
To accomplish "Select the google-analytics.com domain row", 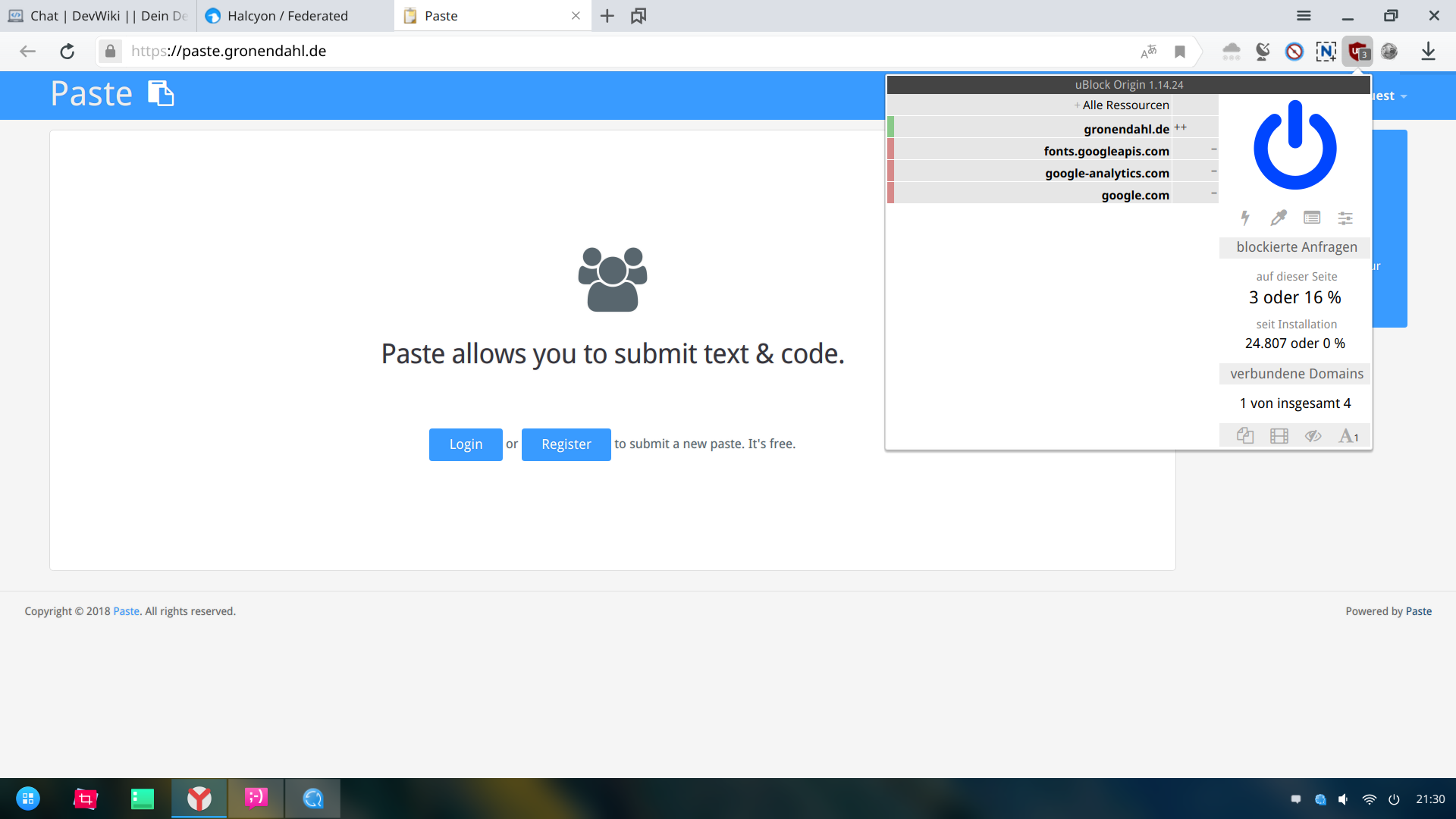I will pos(1106,173).
